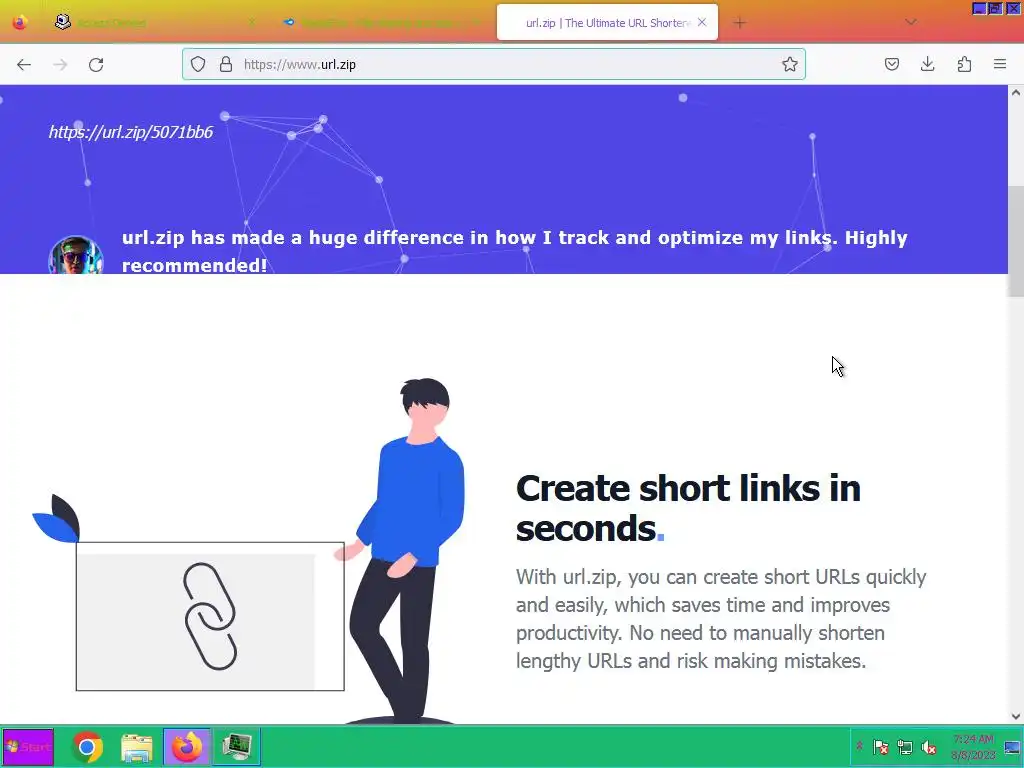Image resolution: width=1024 pixels, height=768 pixels.
Task: Expand the list all tabs chevron
Action: click(910, 22)
